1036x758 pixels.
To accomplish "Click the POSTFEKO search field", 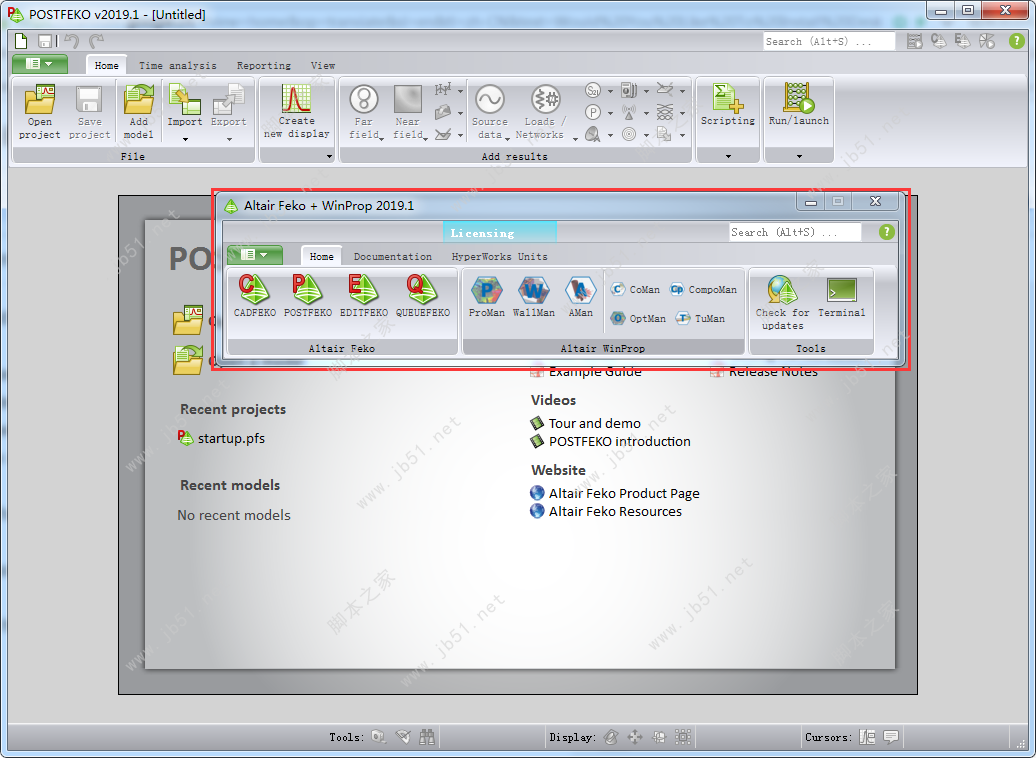I will coord(829,41).
